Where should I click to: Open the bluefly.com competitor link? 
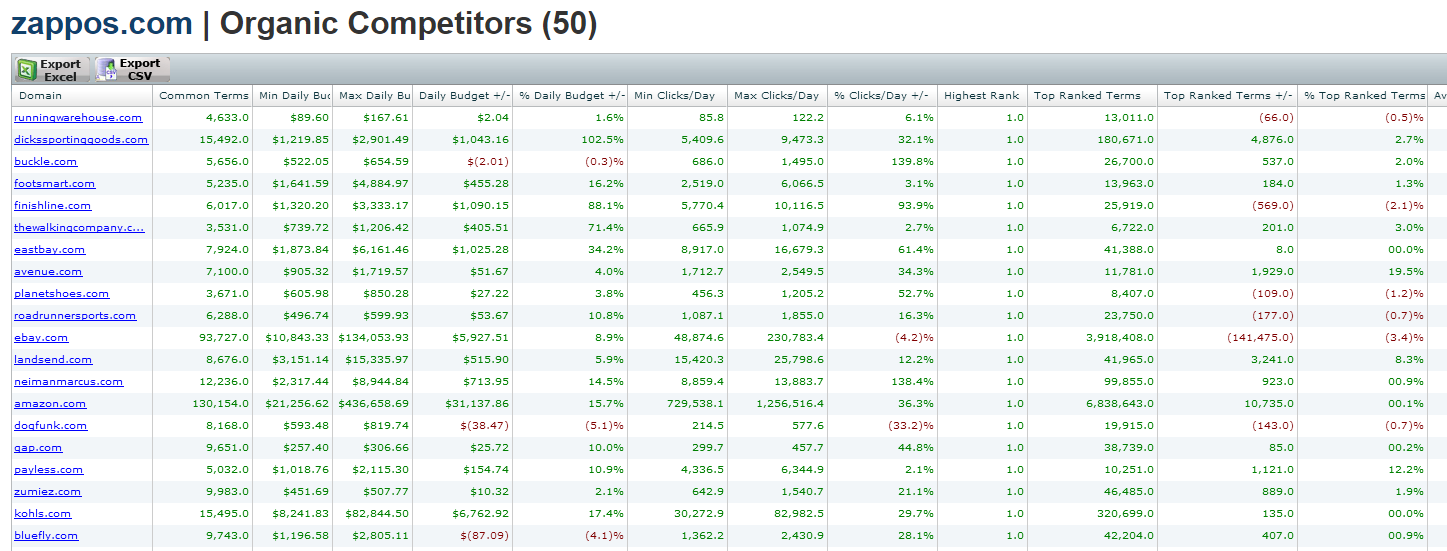[x=46, y=536]
